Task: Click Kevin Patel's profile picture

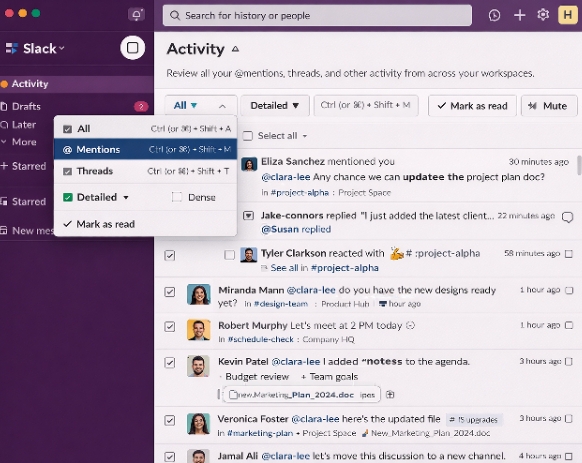Action: [199, 366]
